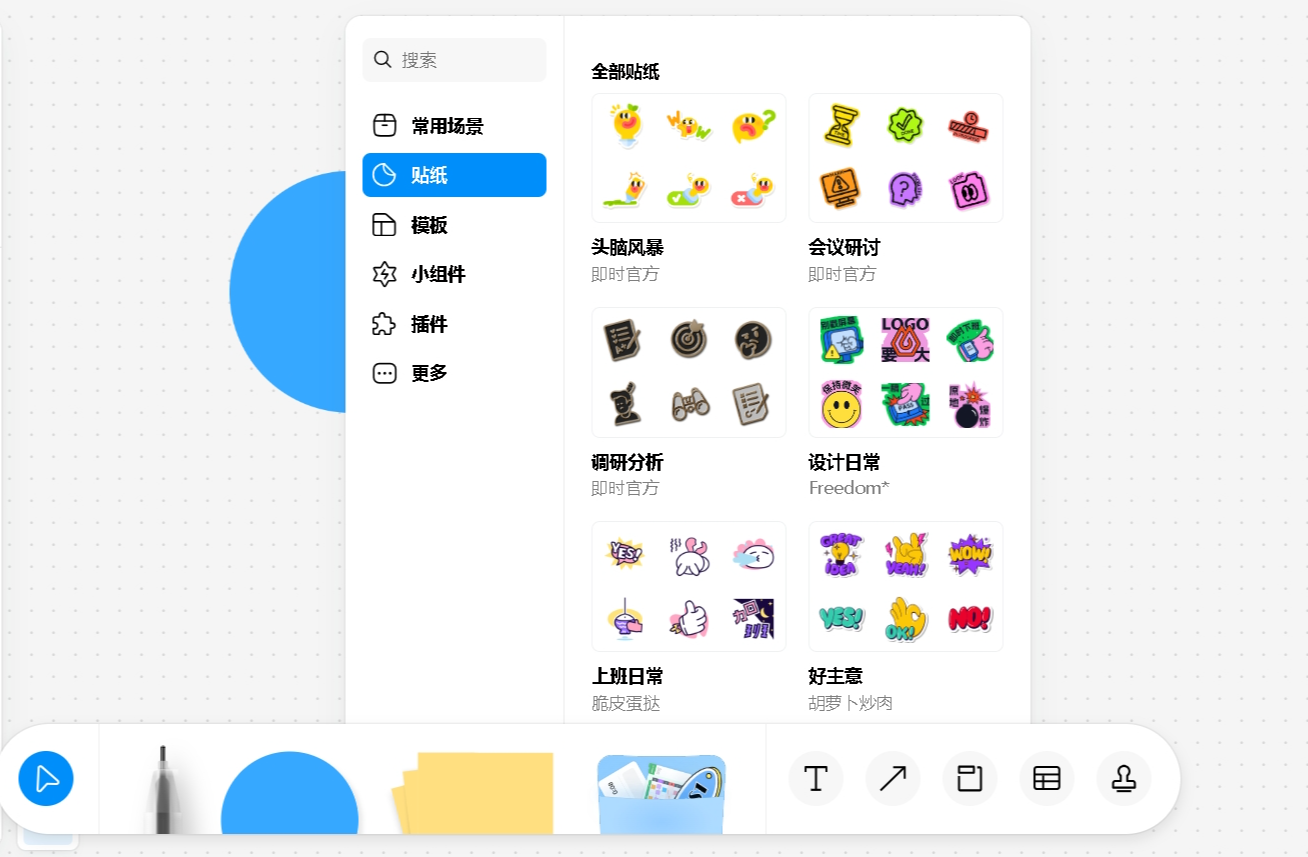Click the 全部贴纸 heading
1308x857 pixels.
tap(625, 72)
